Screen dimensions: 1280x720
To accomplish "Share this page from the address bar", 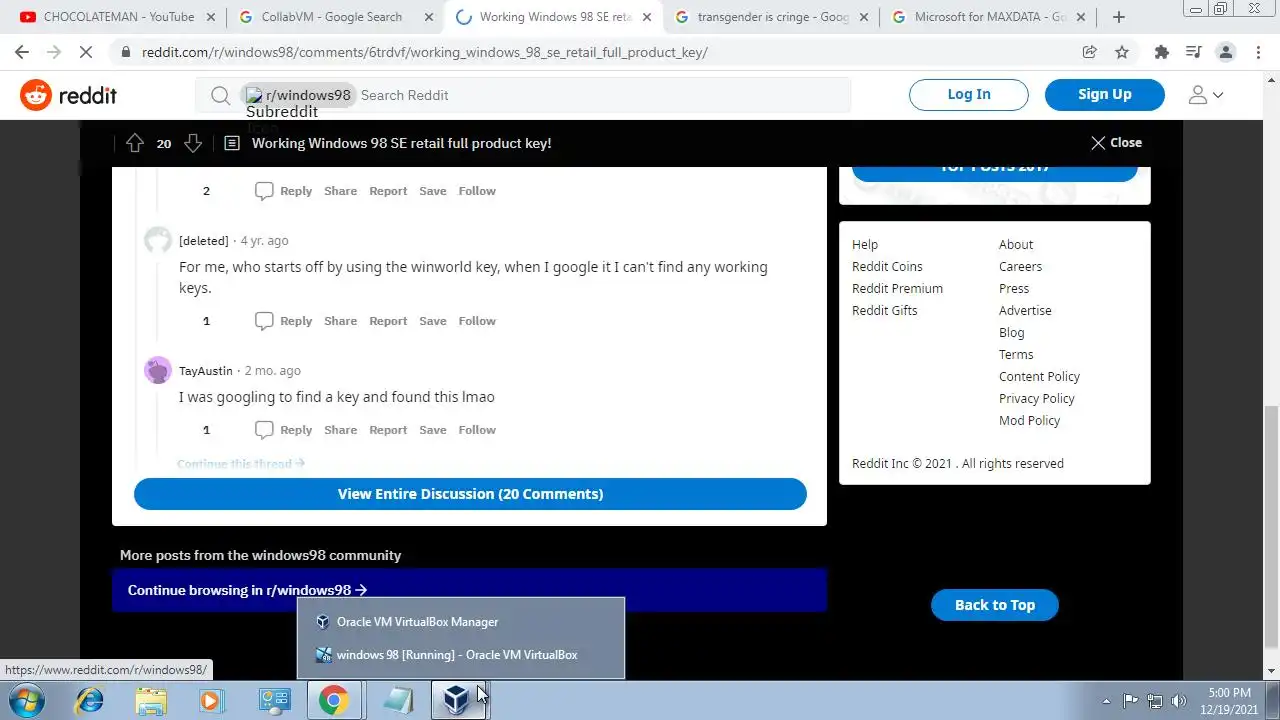I will click(x=1090, y=52).
